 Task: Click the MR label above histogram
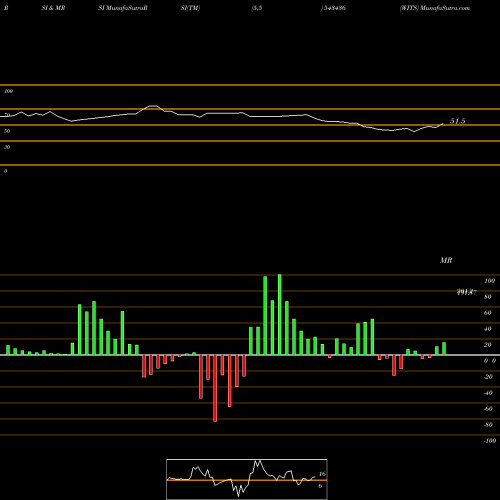(446, 260)
